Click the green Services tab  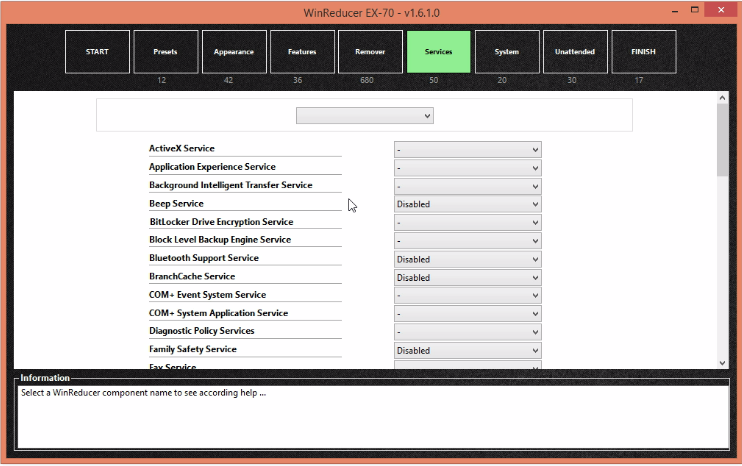tap(439, 52)
